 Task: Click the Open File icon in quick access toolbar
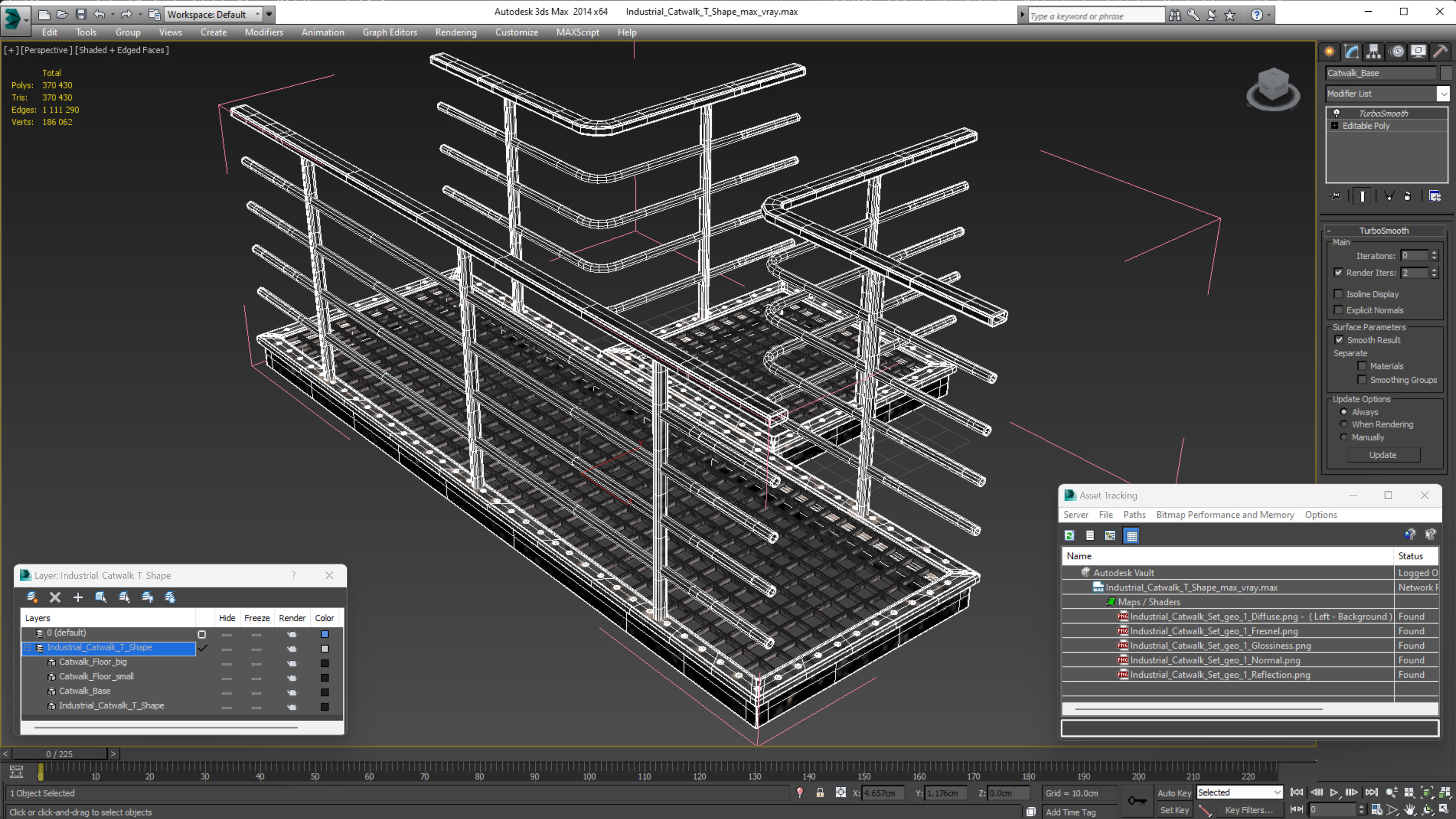pos(63,14)
